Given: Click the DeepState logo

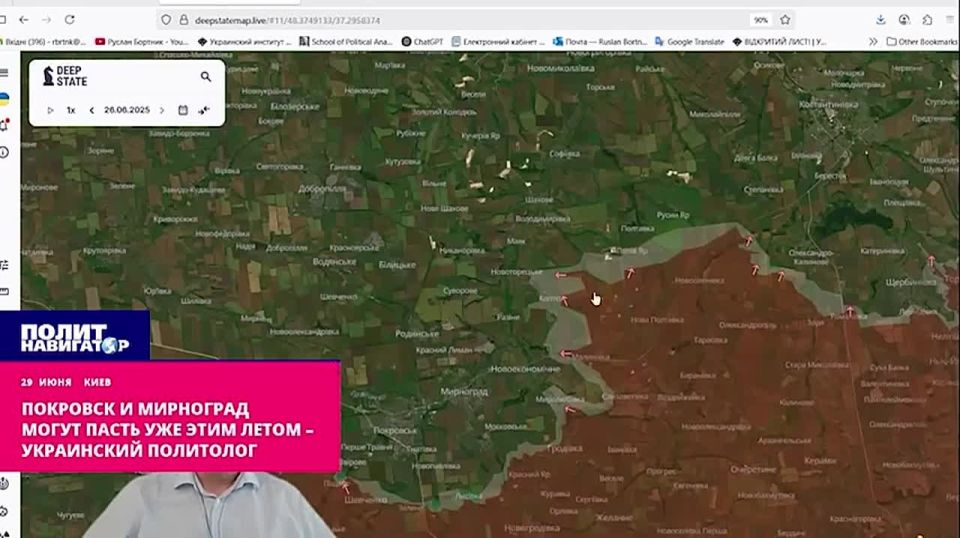Looking at the screenshot, I should [65, 76].
